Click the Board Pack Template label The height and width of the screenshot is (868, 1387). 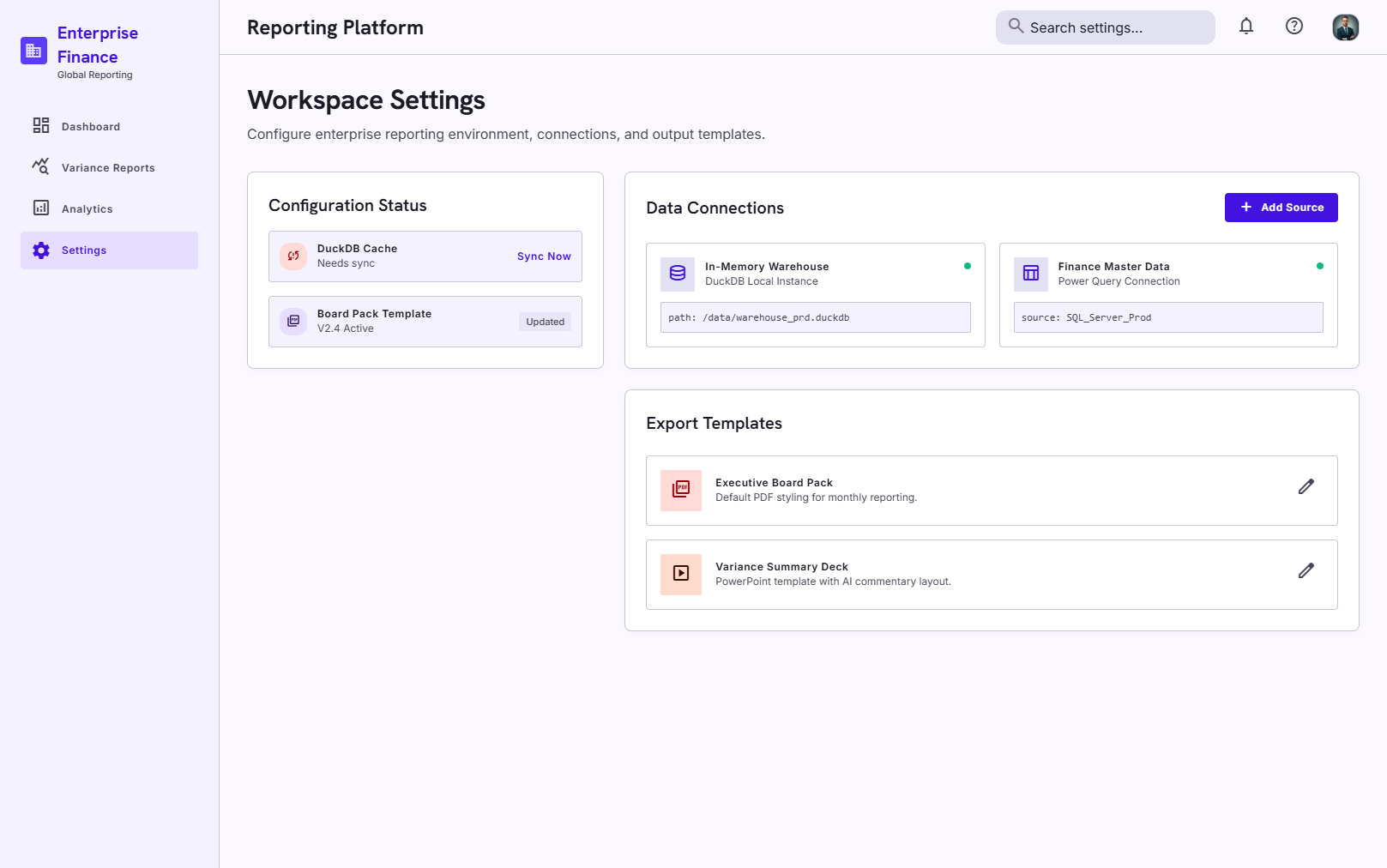click(x=375, y=314)
